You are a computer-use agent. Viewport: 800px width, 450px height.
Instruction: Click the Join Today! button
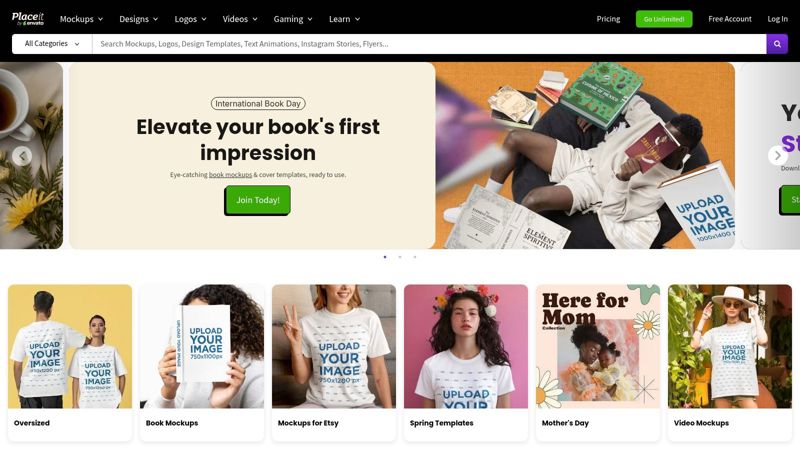[x=258, y=200]
